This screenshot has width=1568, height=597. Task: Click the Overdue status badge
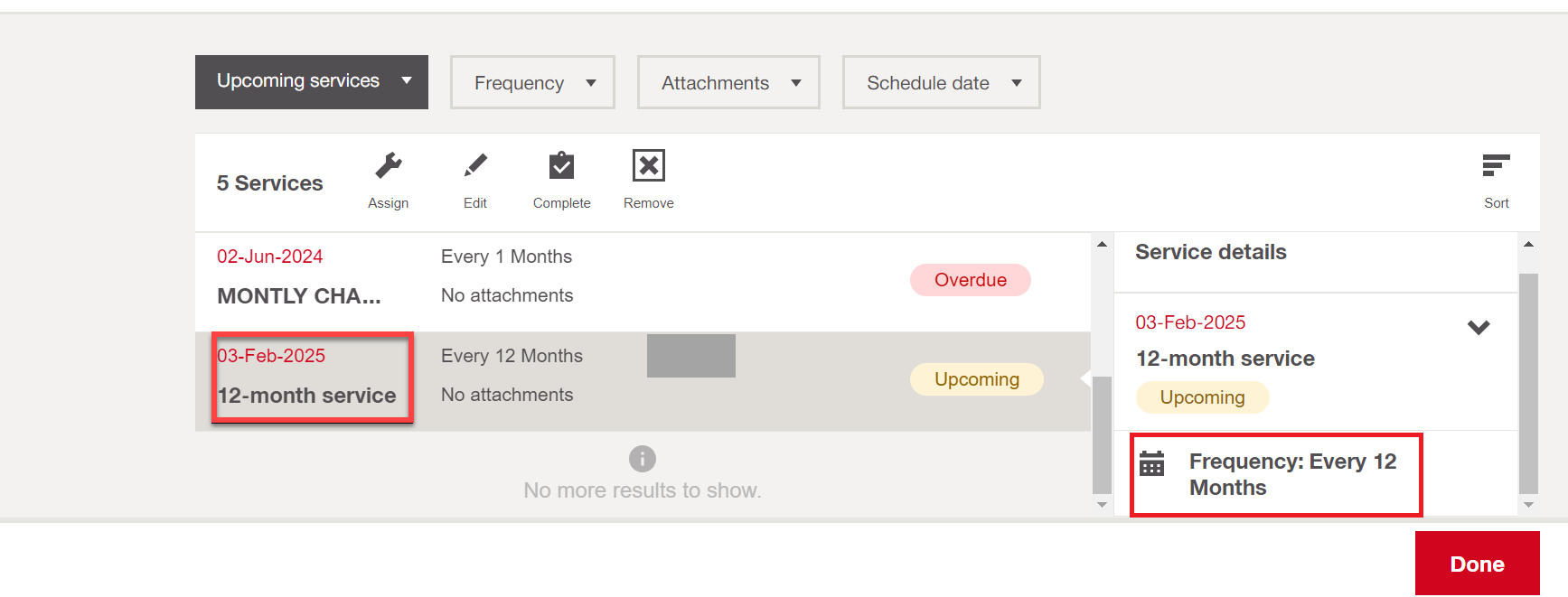pyautogui.click(x=971, y=280)
